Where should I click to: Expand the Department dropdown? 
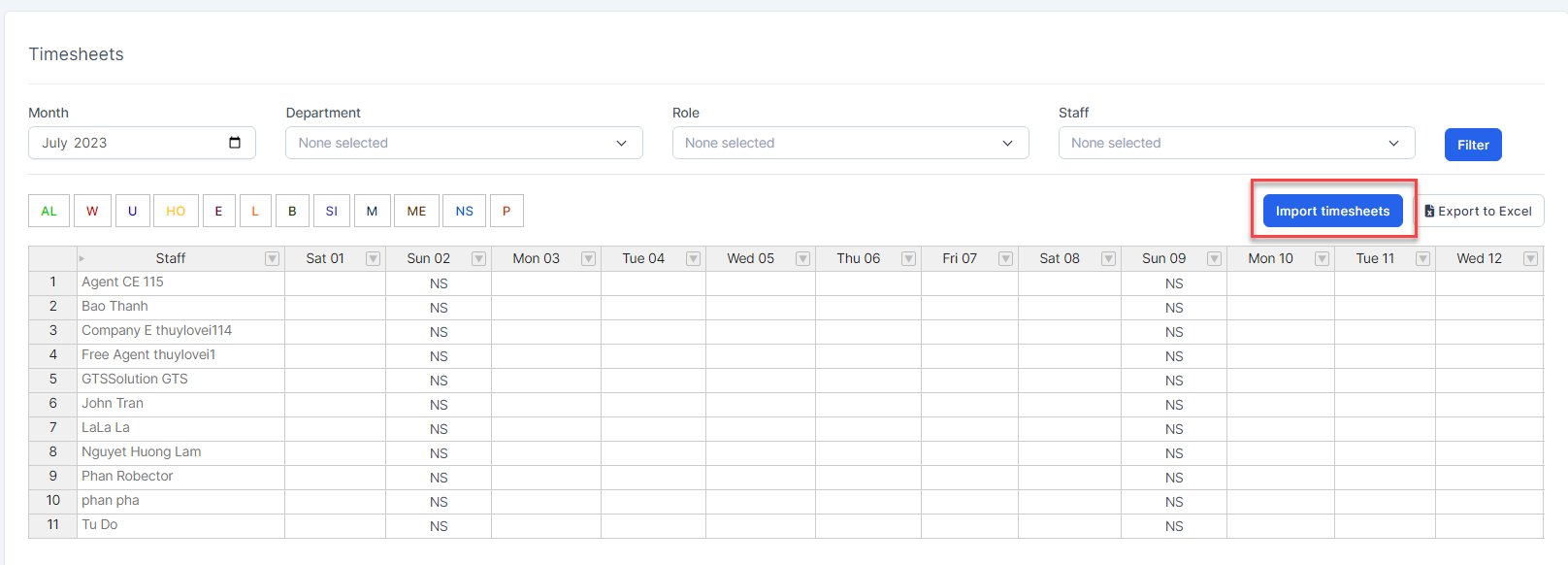(x=464, y=143)
